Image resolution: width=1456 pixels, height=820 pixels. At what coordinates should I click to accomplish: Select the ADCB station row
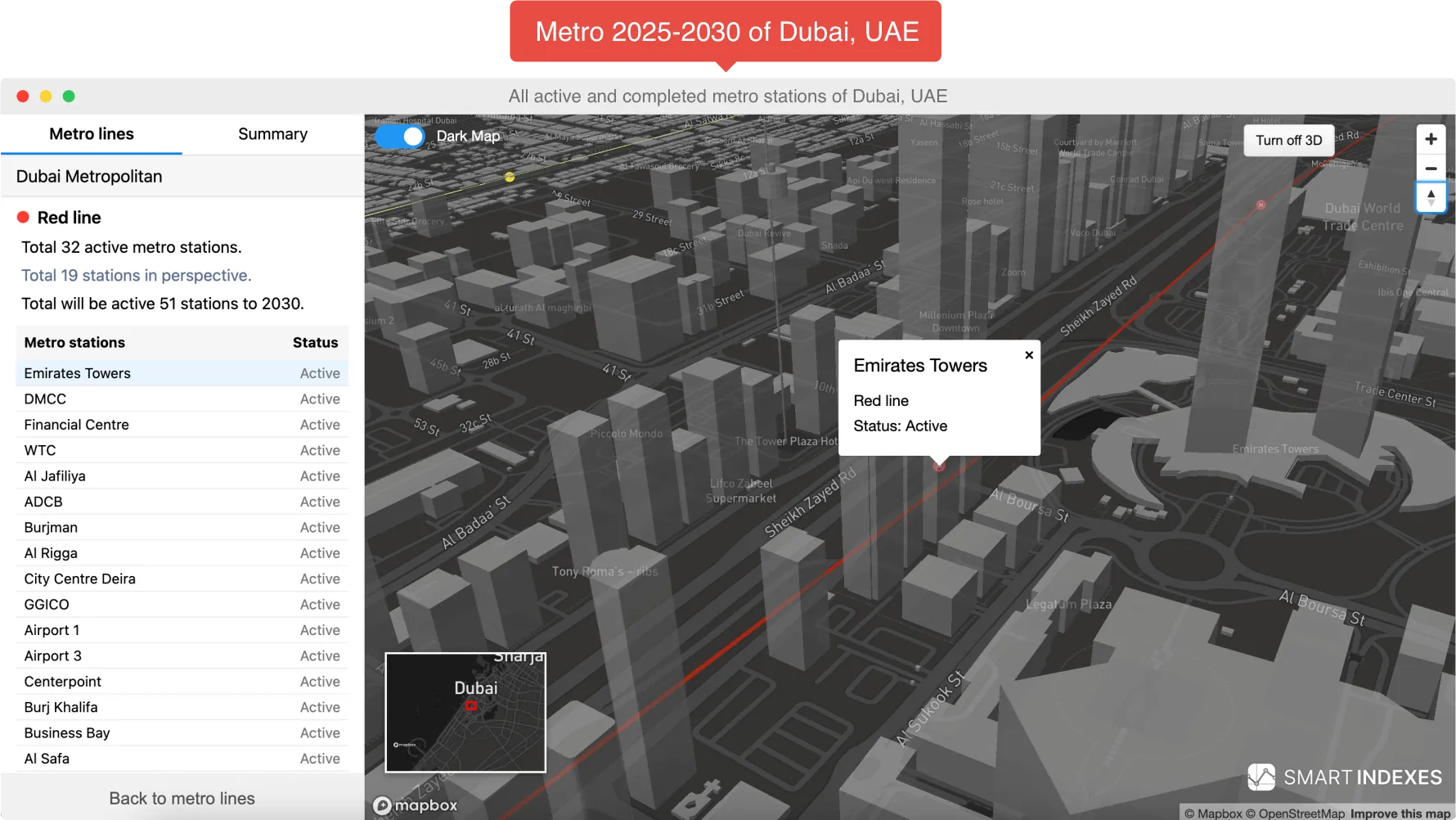tap(182, 502)
